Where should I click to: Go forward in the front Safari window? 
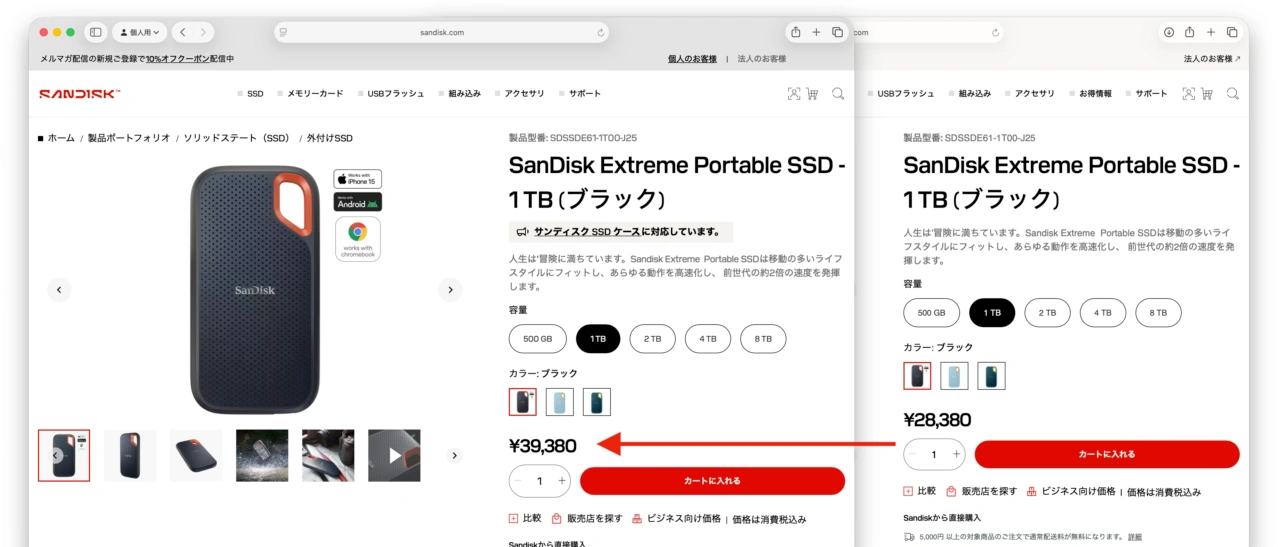tap(203, 32)
